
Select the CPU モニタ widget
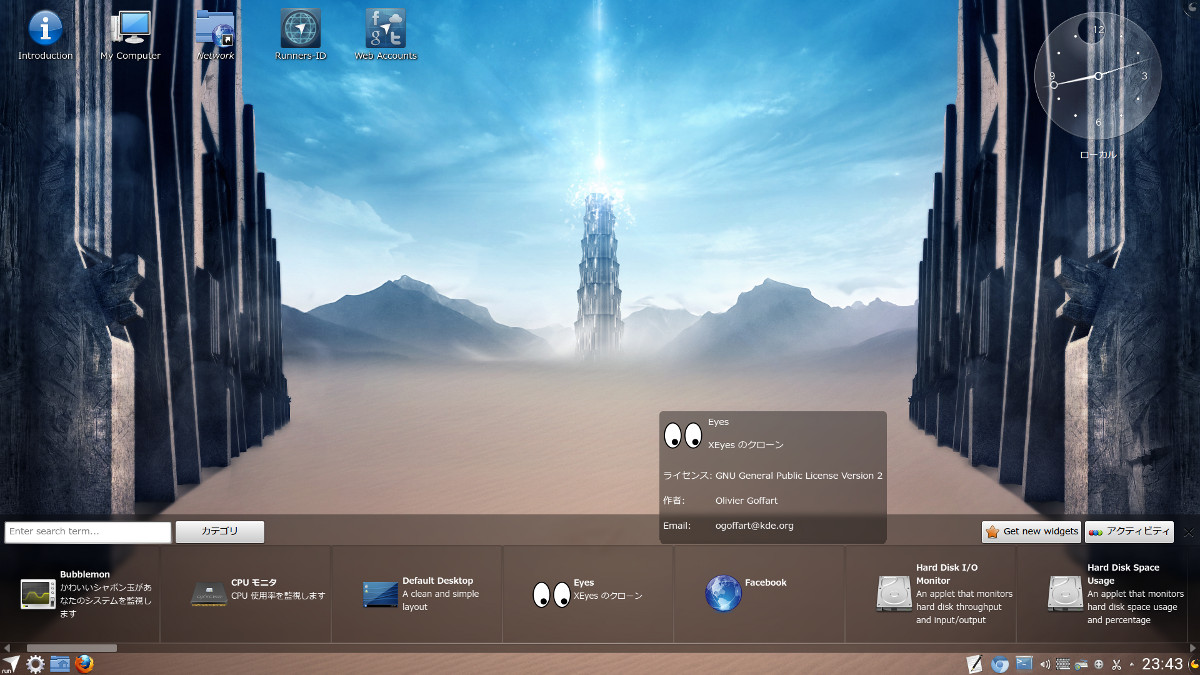tap(258, 594)
